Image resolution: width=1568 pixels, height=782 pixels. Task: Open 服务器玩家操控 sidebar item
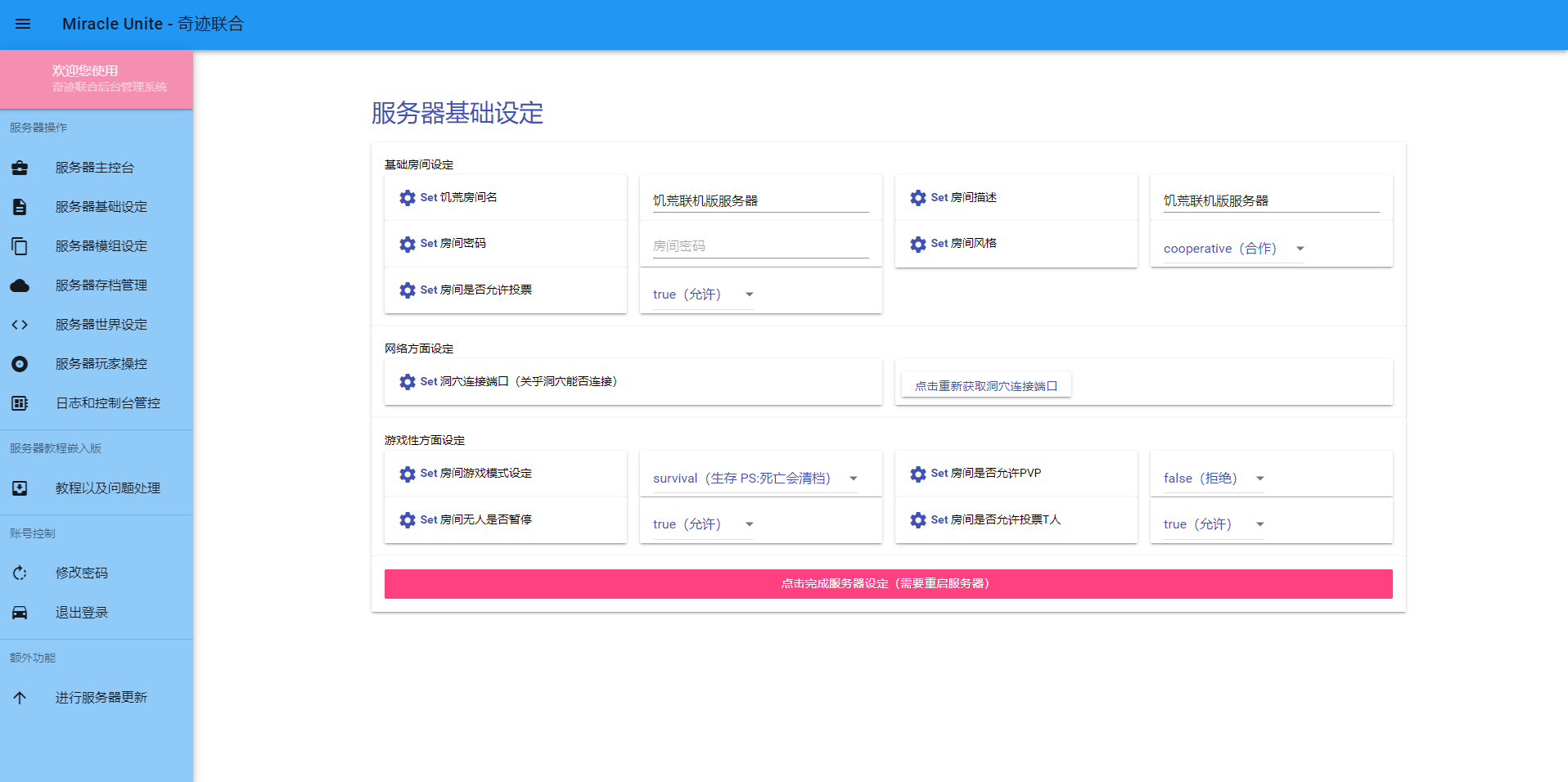point(97,364)
